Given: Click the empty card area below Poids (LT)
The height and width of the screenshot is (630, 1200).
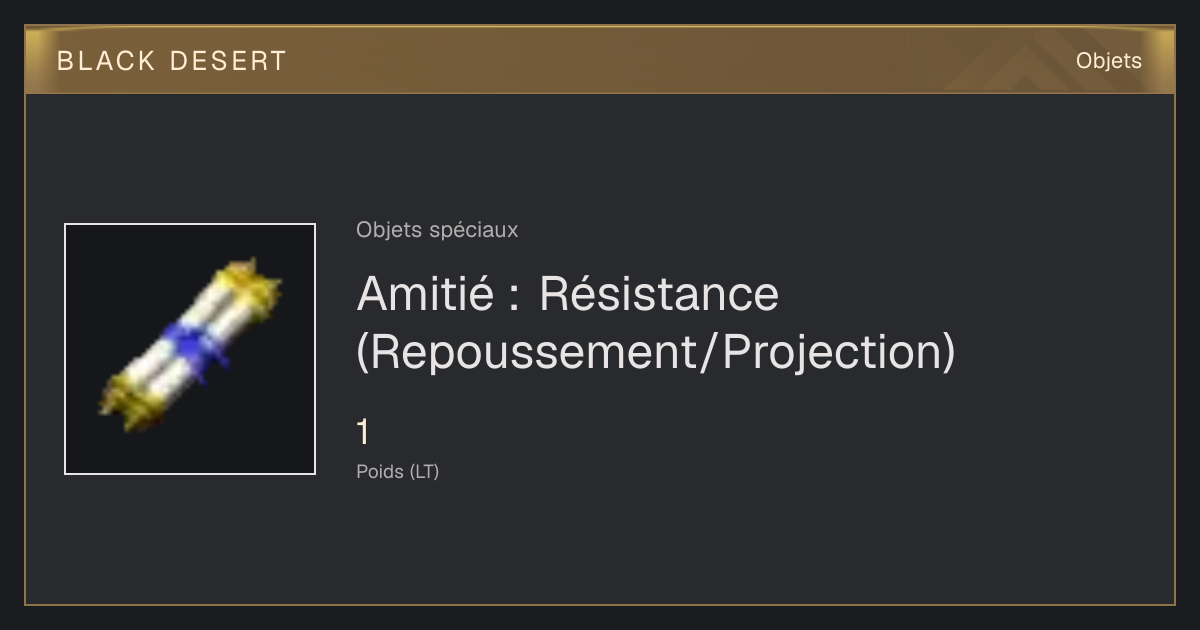Looking at the screenshot, I should (600, 545).
